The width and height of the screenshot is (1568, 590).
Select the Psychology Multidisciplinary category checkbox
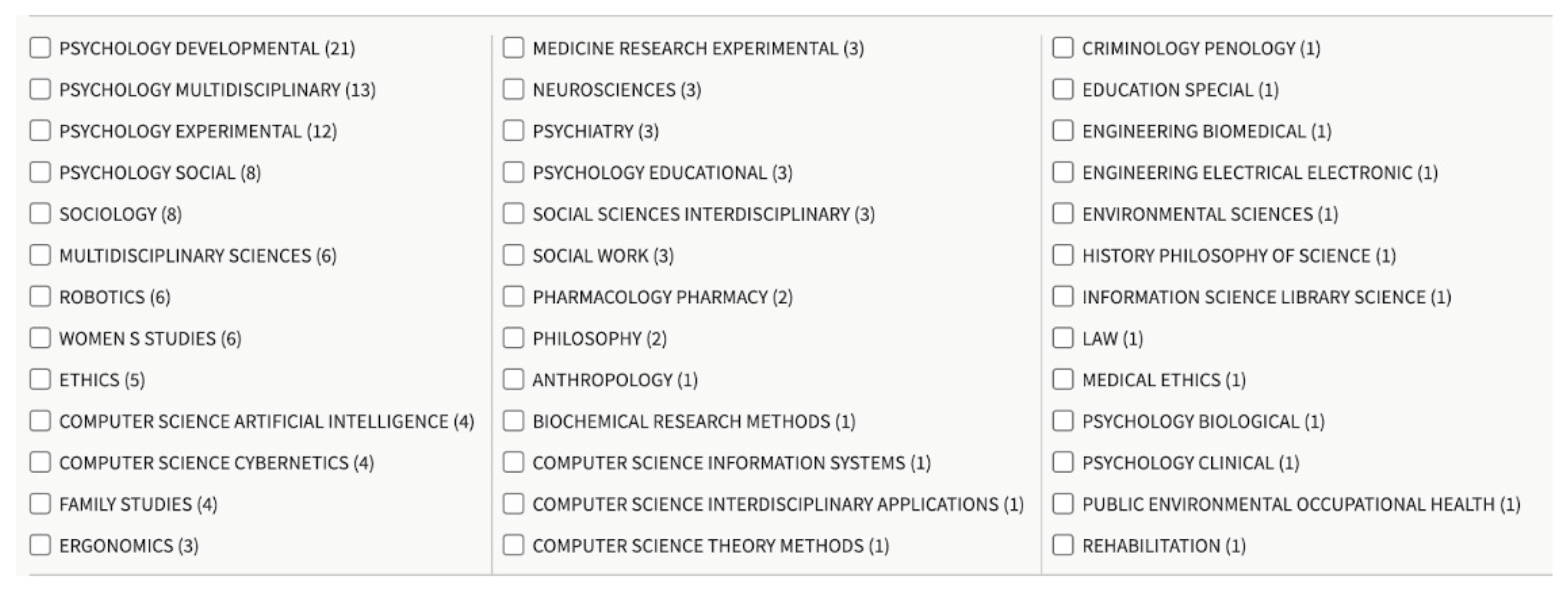pyautogui.click(x=40, y=90)
